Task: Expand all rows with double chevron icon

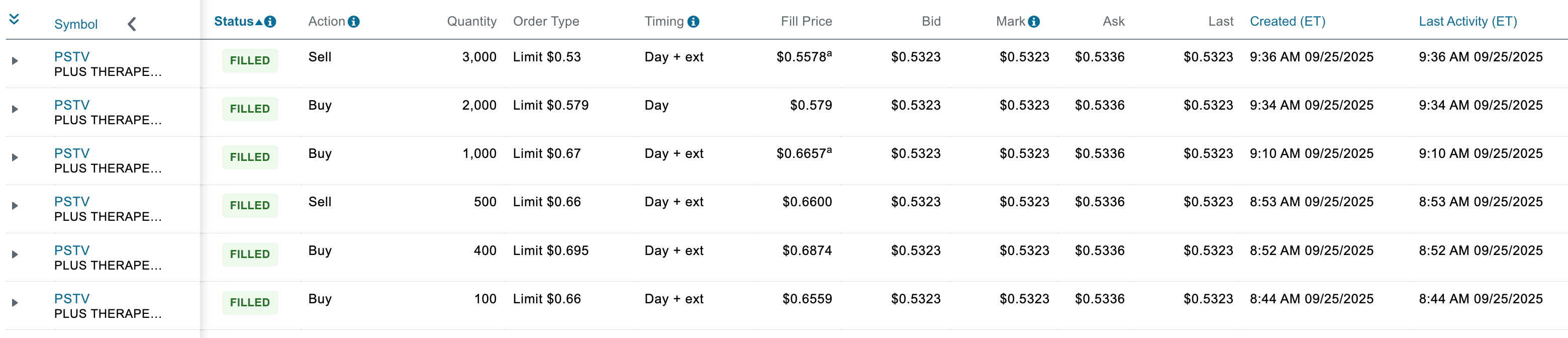Action: [15, 19]
